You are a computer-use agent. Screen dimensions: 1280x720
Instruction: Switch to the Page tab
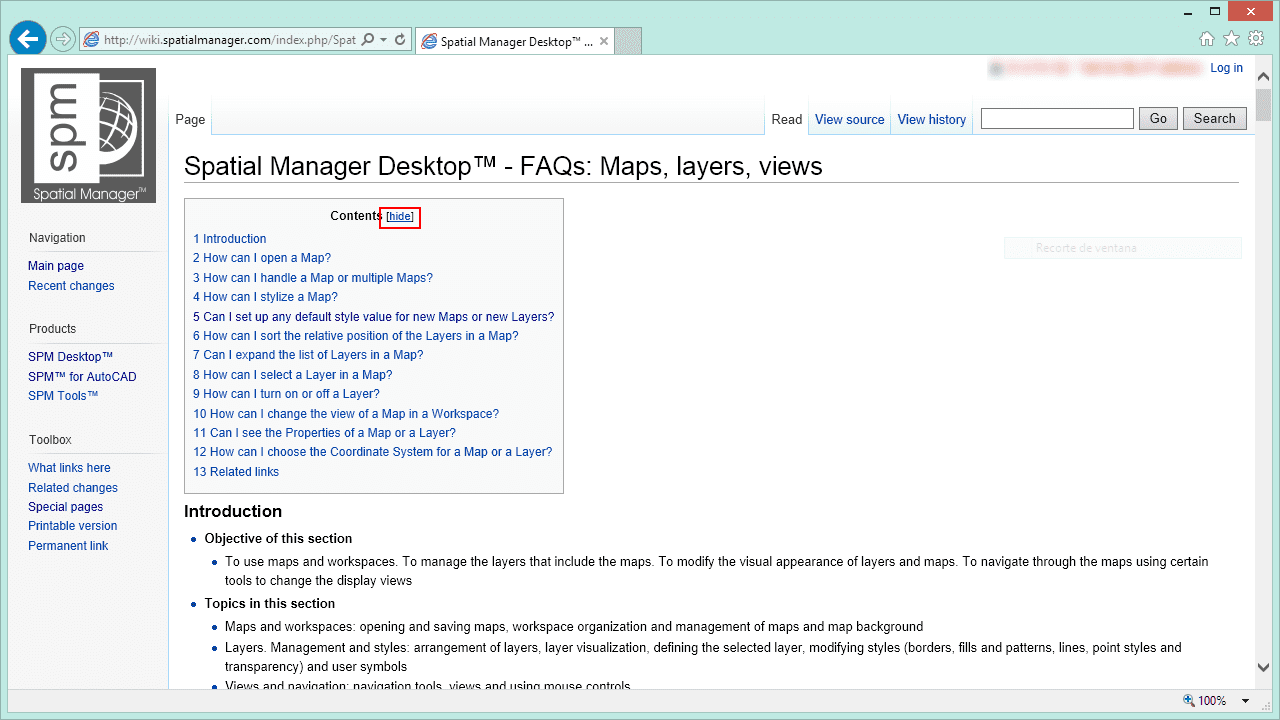(190, 119)
